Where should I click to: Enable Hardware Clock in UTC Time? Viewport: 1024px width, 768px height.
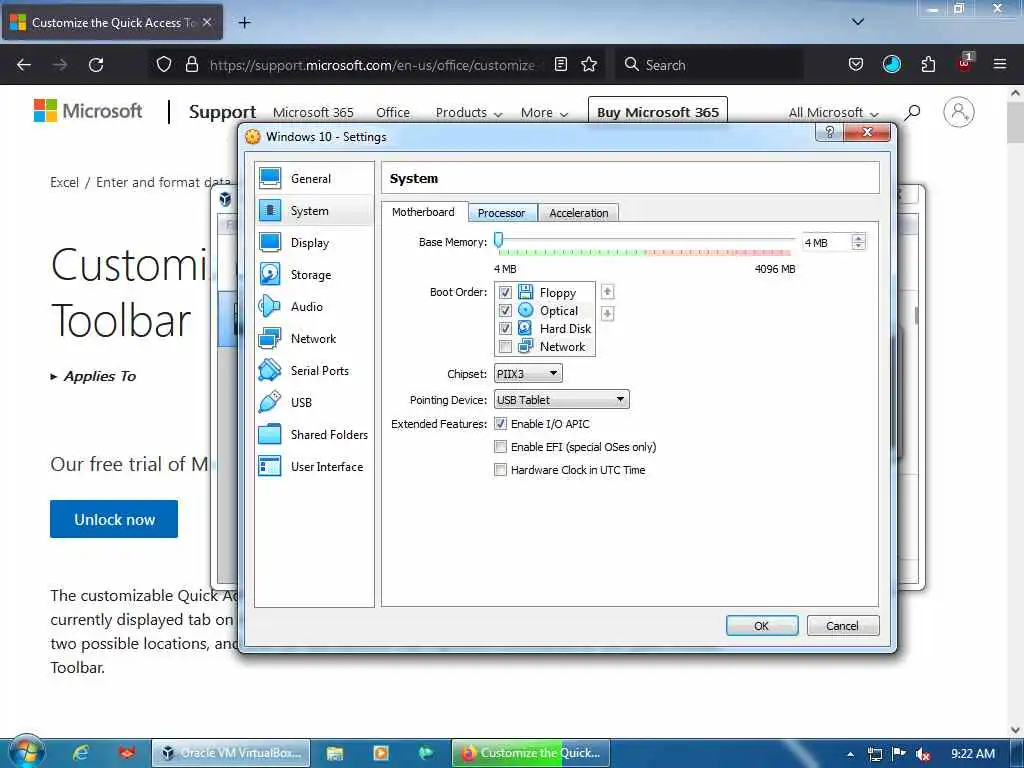point(501,470)
